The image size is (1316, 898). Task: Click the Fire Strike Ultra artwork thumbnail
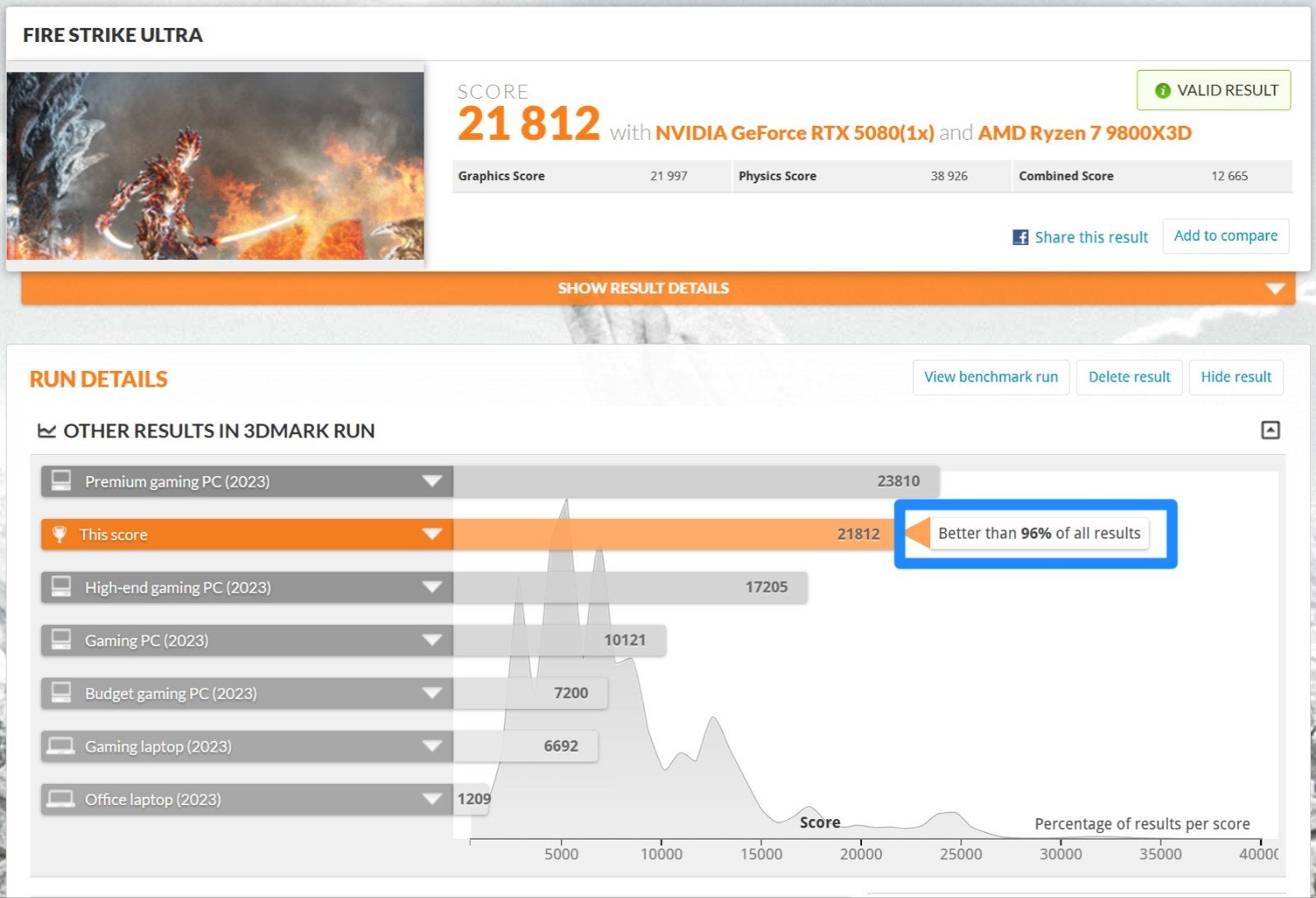pos(215,166)
